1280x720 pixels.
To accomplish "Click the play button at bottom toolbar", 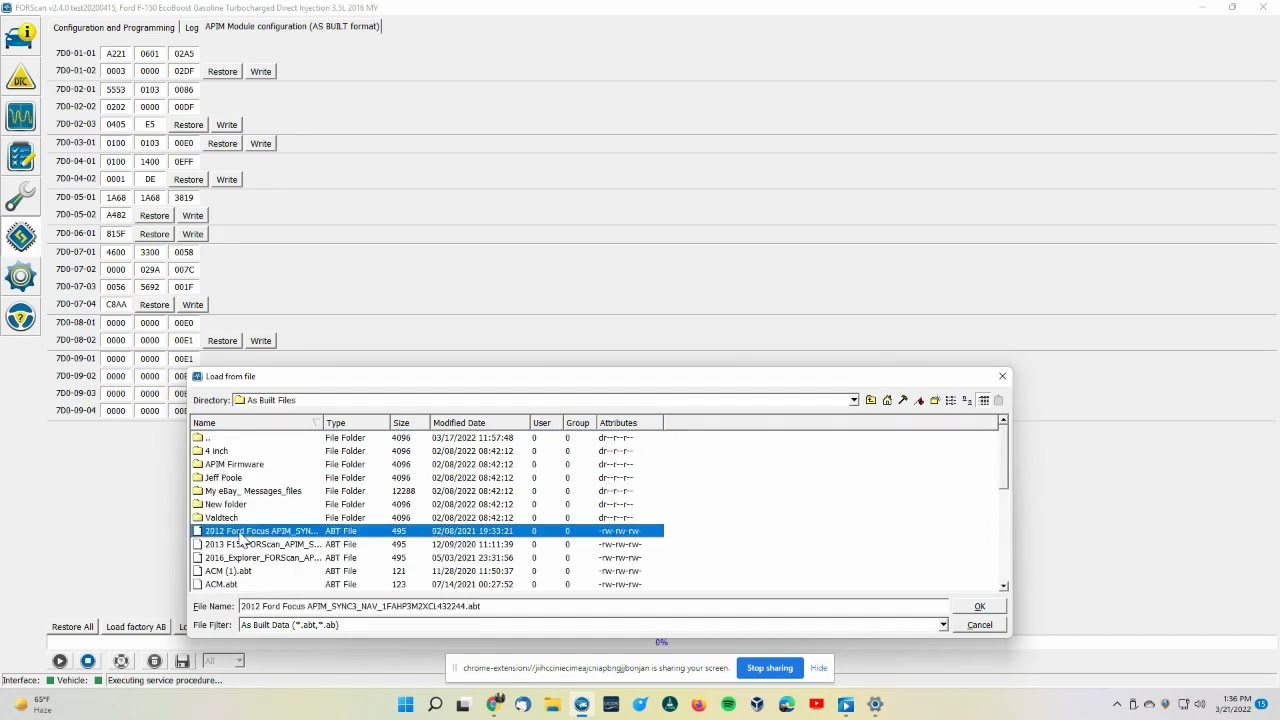I will coord(59,661).
